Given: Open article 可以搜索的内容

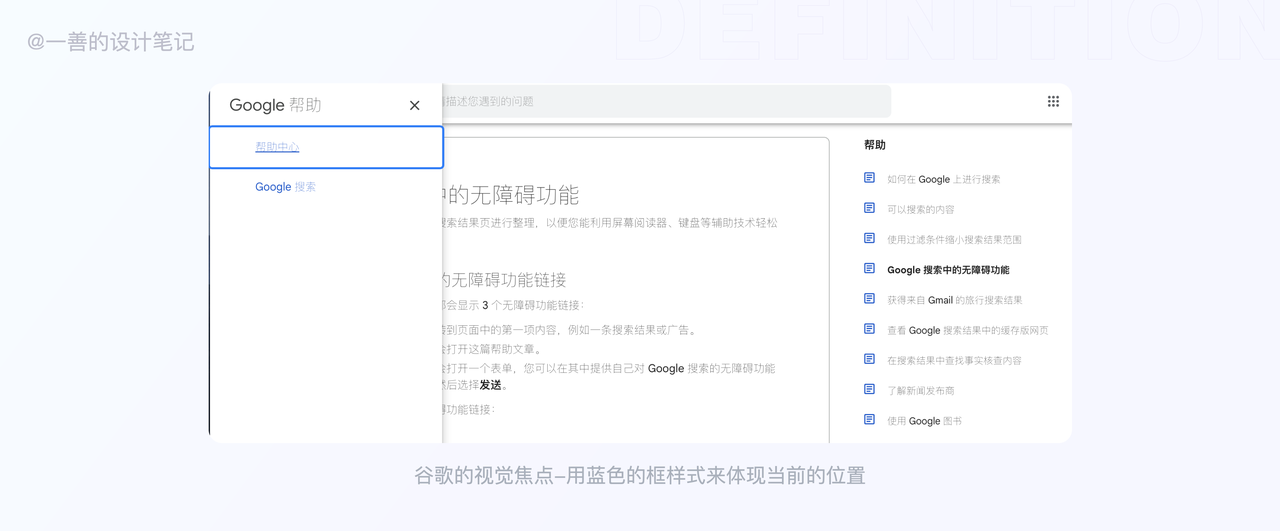Looking at the screenshot, I should 921,210.
